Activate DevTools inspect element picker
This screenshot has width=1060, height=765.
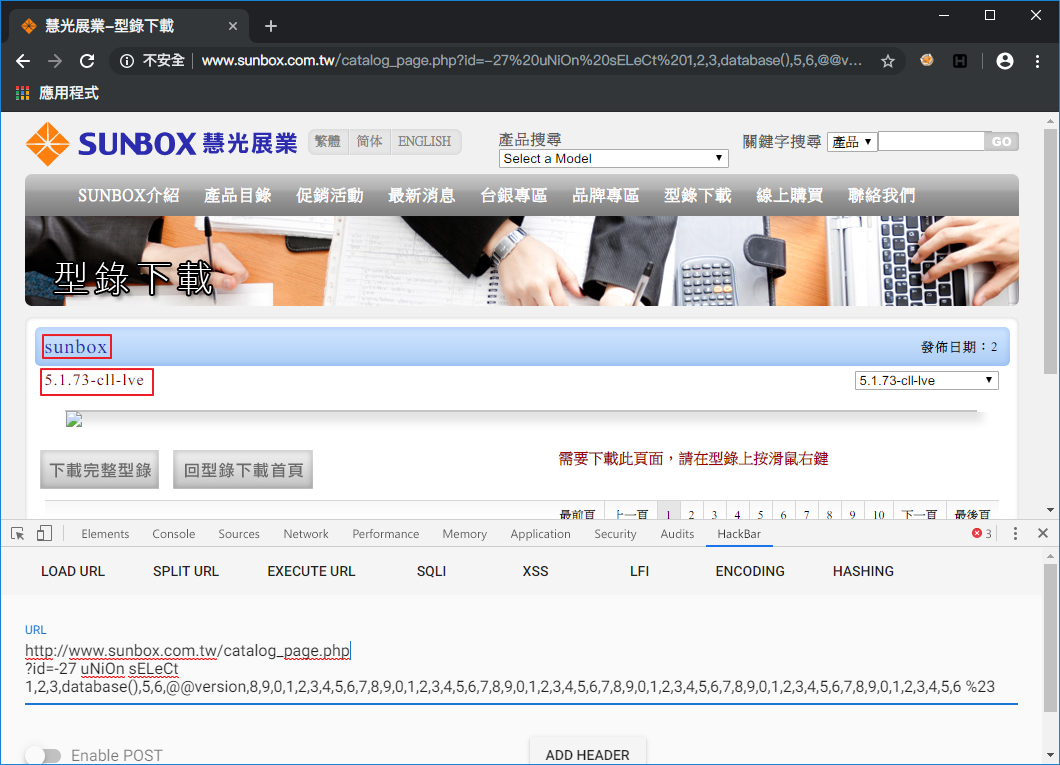click(x=18, y=534)
